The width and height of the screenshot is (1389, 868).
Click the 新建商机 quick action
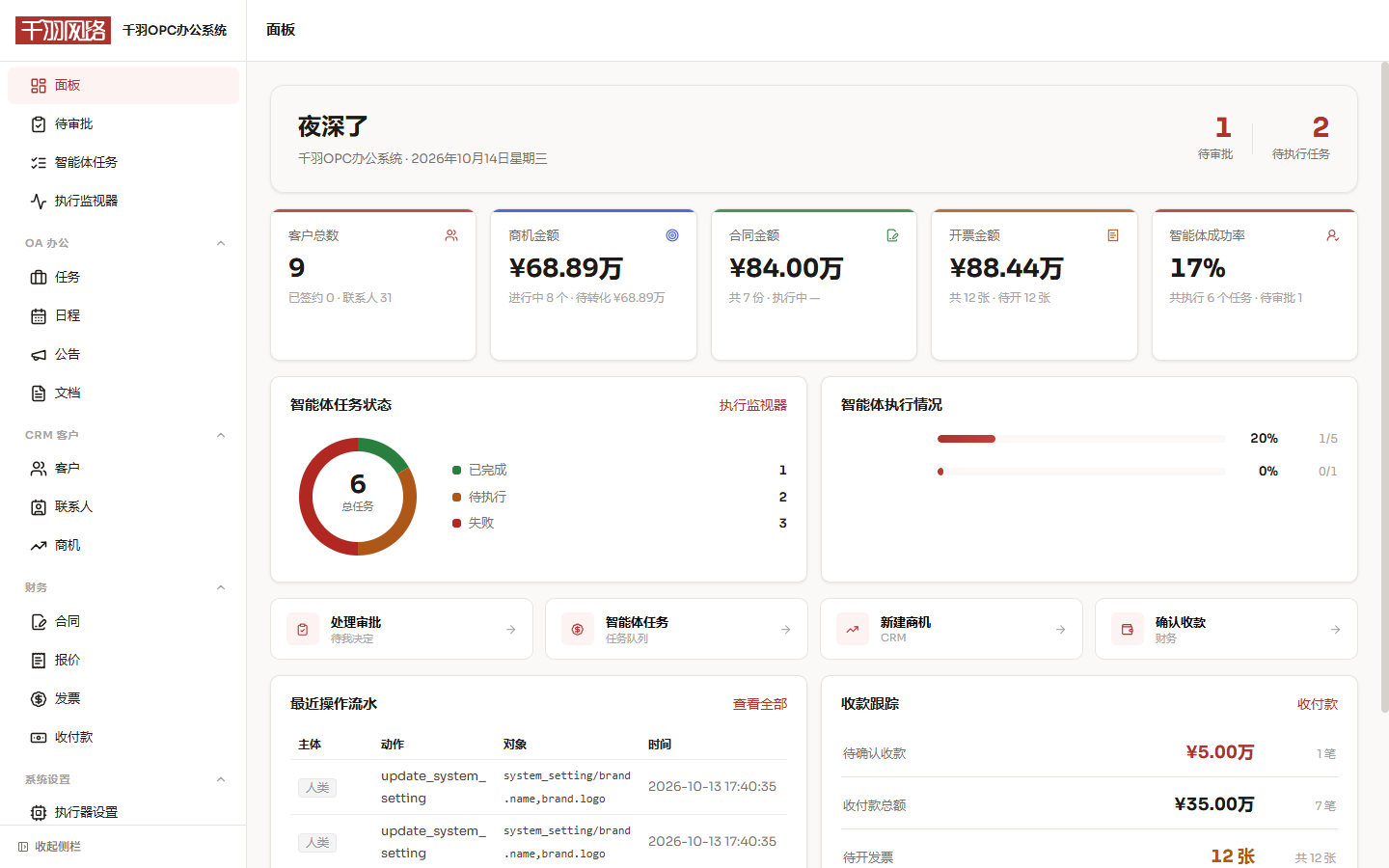click(x=951, y=629)
